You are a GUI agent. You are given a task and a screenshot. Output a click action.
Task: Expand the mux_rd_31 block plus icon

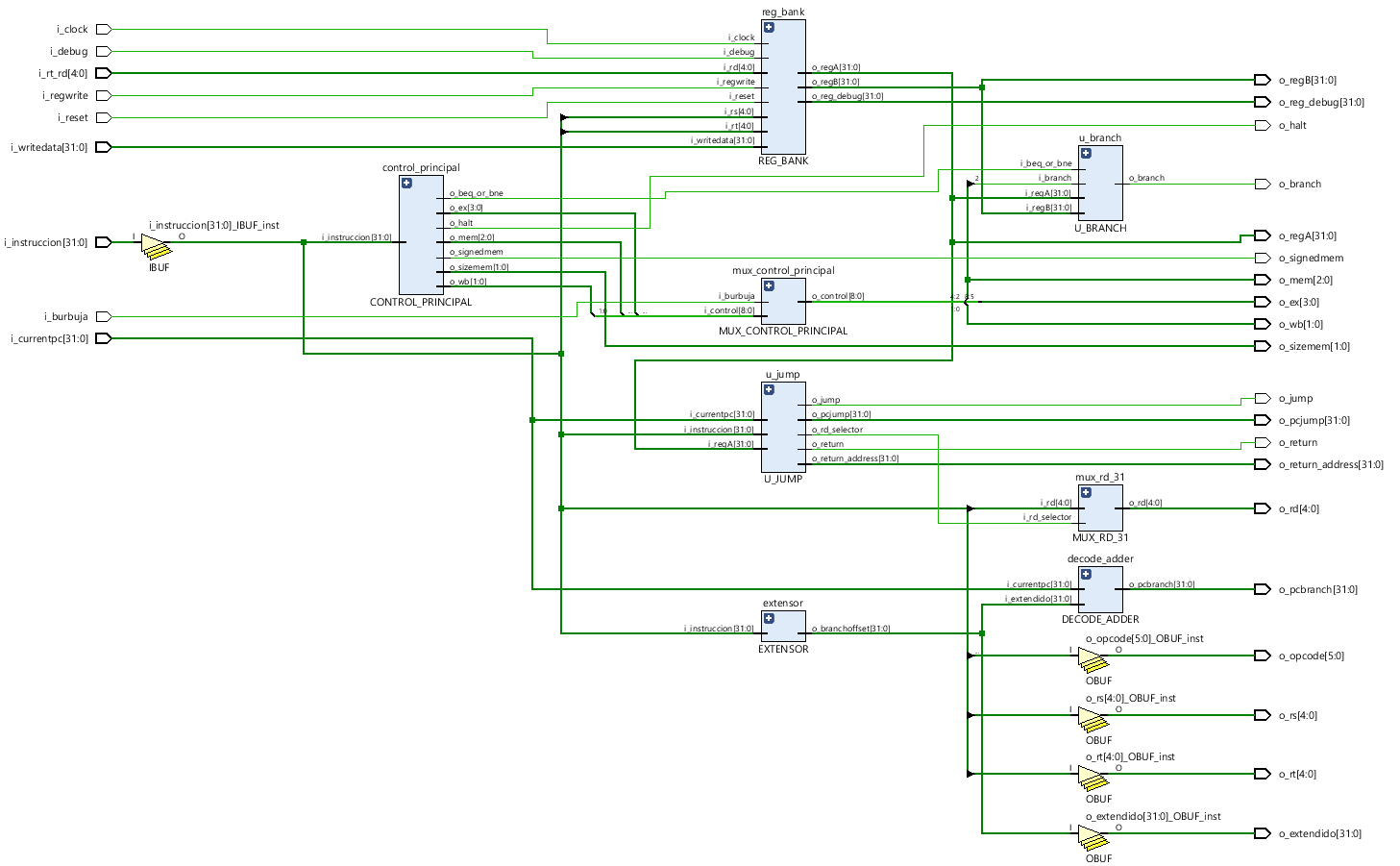pos(1086,492)
